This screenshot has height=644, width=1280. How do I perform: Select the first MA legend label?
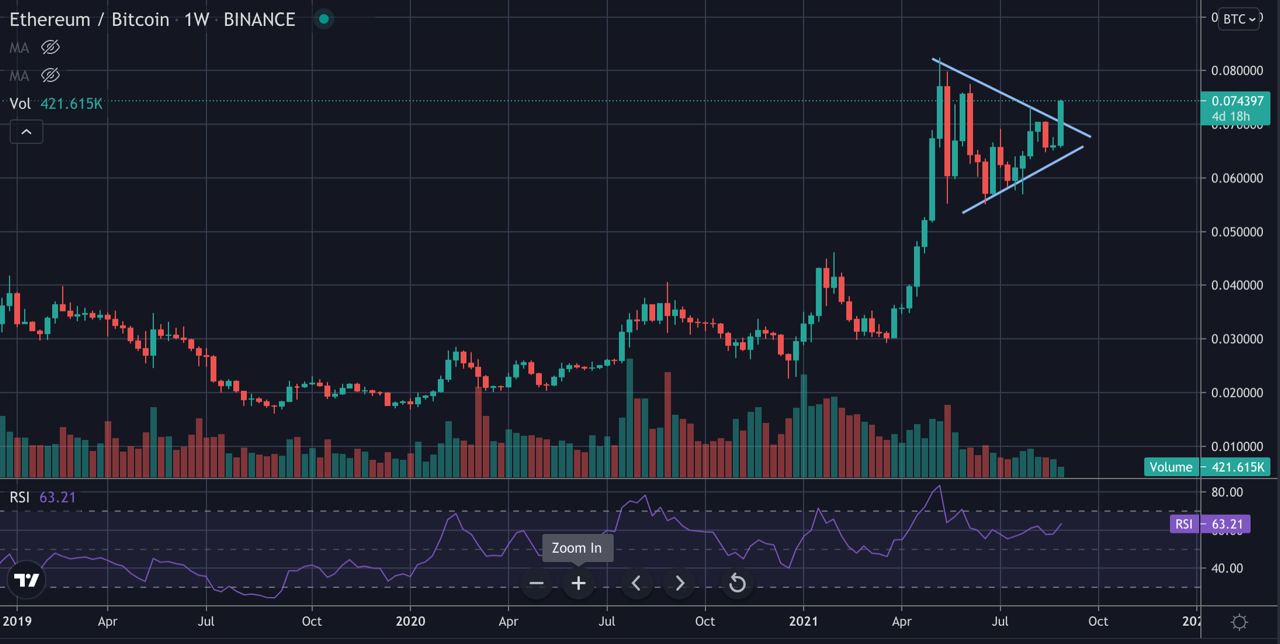point(19,47)
